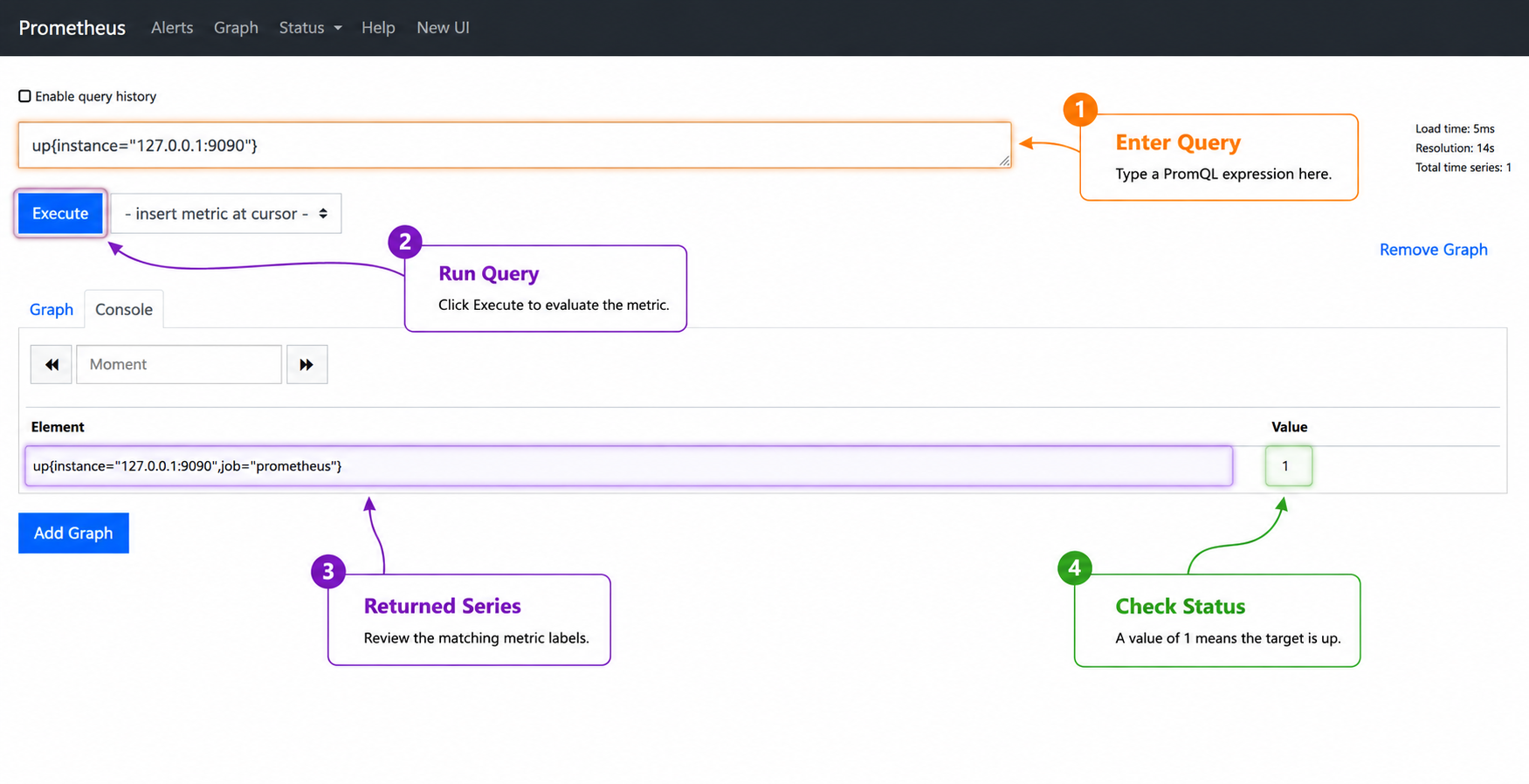The width and height of the screenshot is (1529, 784).
Task: Focus the PromQL expression input
Action: pyautogui.click(x=514, y=145)
